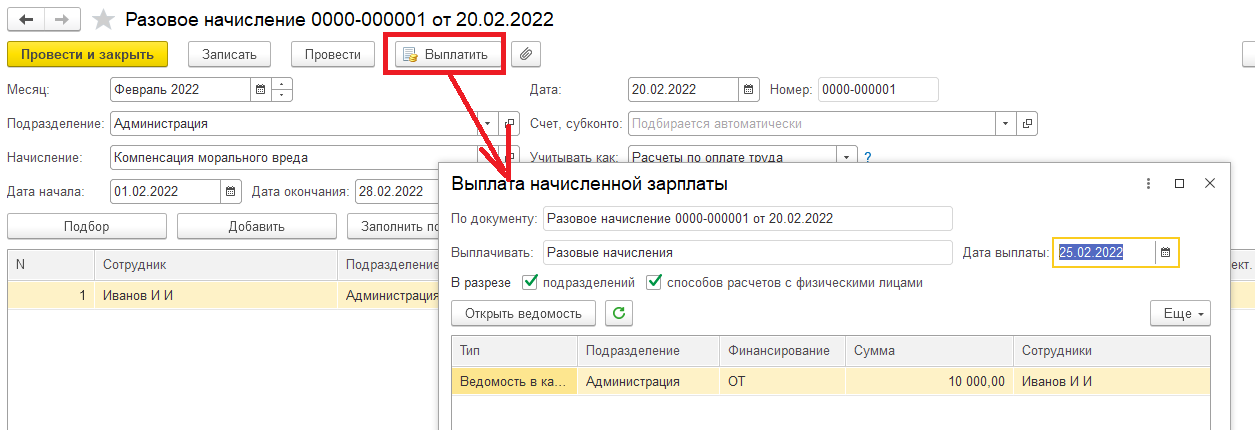Open the Счет, субконто selection icon
Viewport: 1255px width, 430px height.
1027,124
